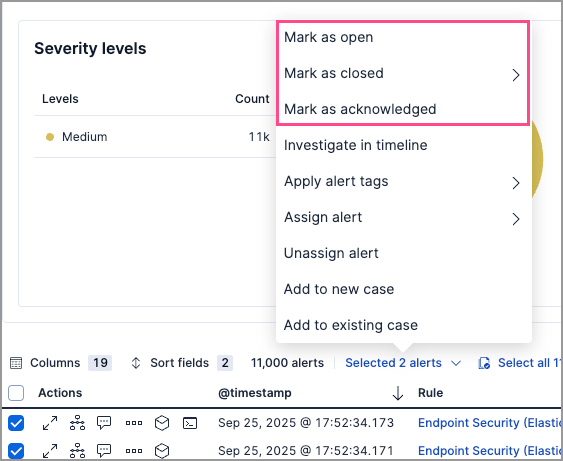Click the 11,000 alerts count text
Viewport: 563px width, 461px height.
287,363
